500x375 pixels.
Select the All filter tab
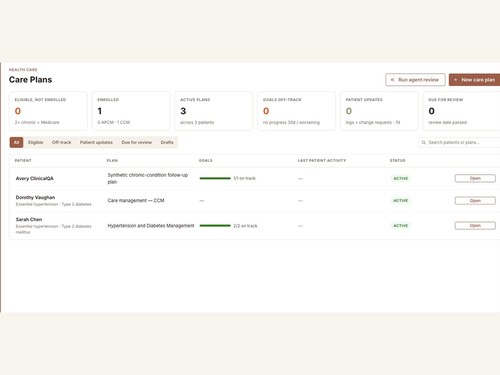(16, 143)
